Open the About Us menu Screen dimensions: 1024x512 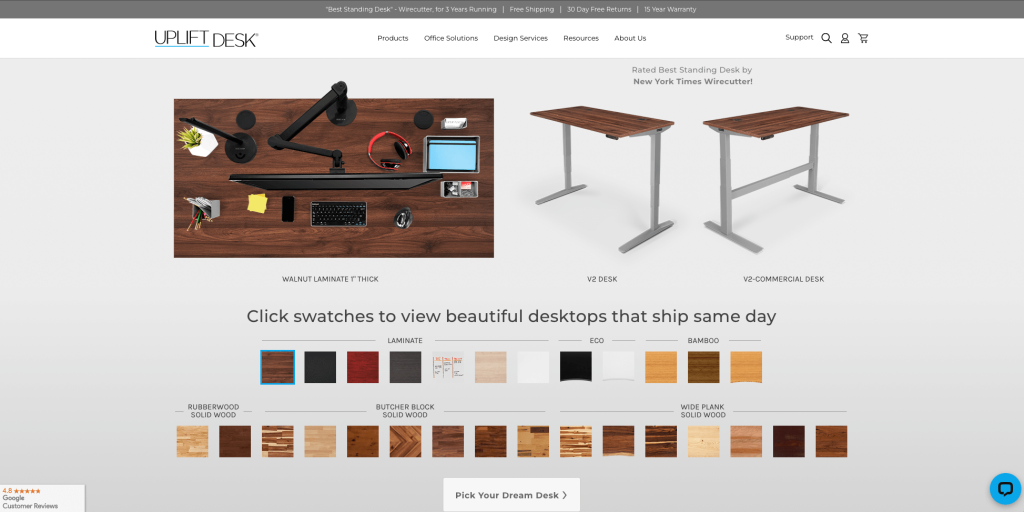[x=630, y=38]
